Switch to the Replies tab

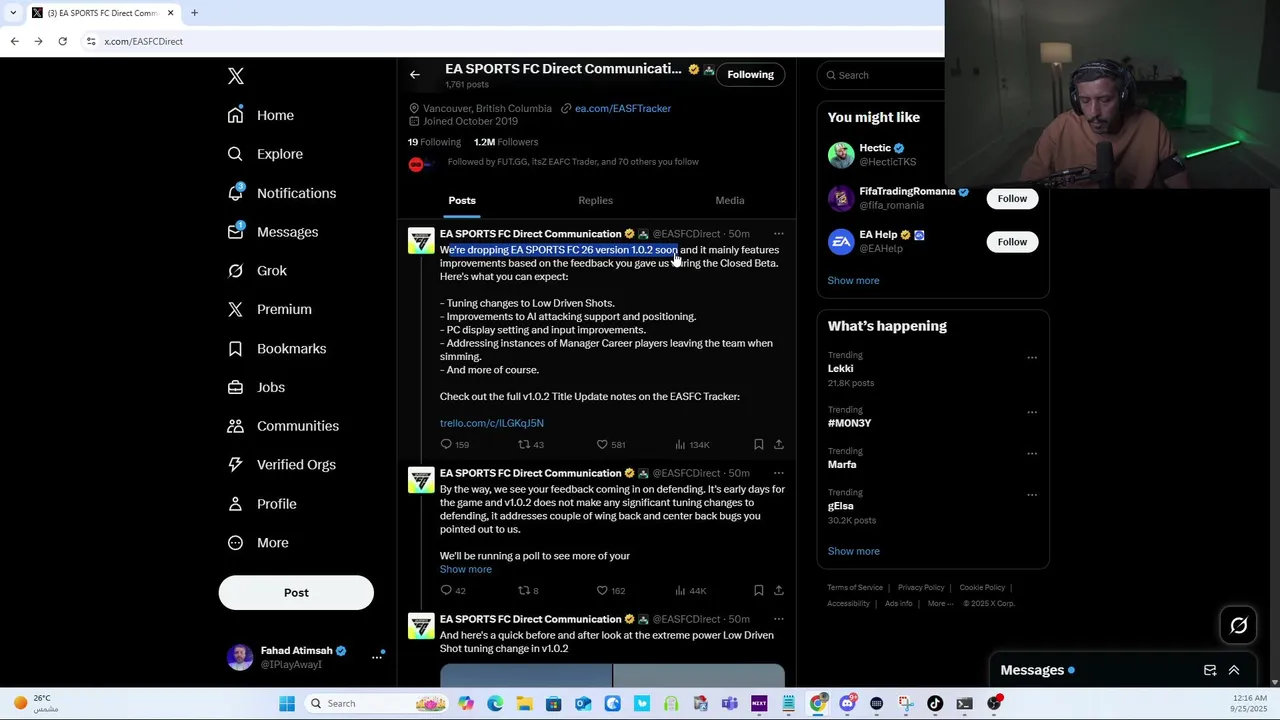point(595,201)
